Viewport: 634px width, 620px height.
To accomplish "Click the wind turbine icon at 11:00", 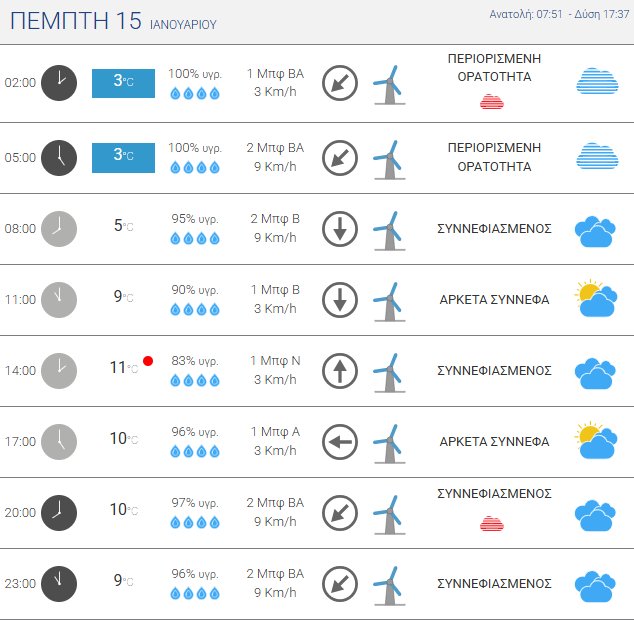I will (x=388, y=300).
